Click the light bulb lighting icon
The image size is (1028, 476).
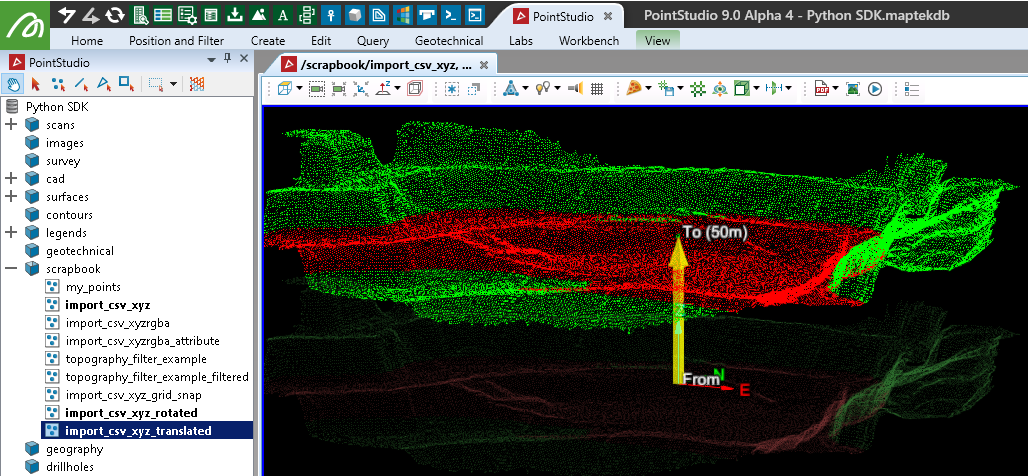[x=542, y=89]
